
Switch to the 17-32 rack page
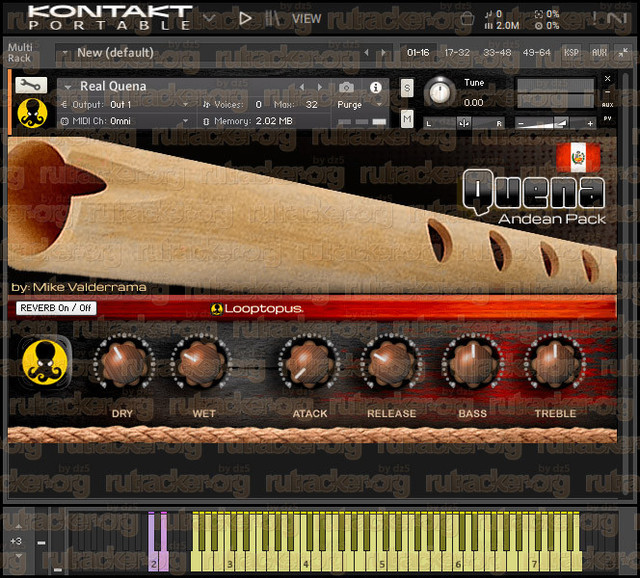[457, 53]
